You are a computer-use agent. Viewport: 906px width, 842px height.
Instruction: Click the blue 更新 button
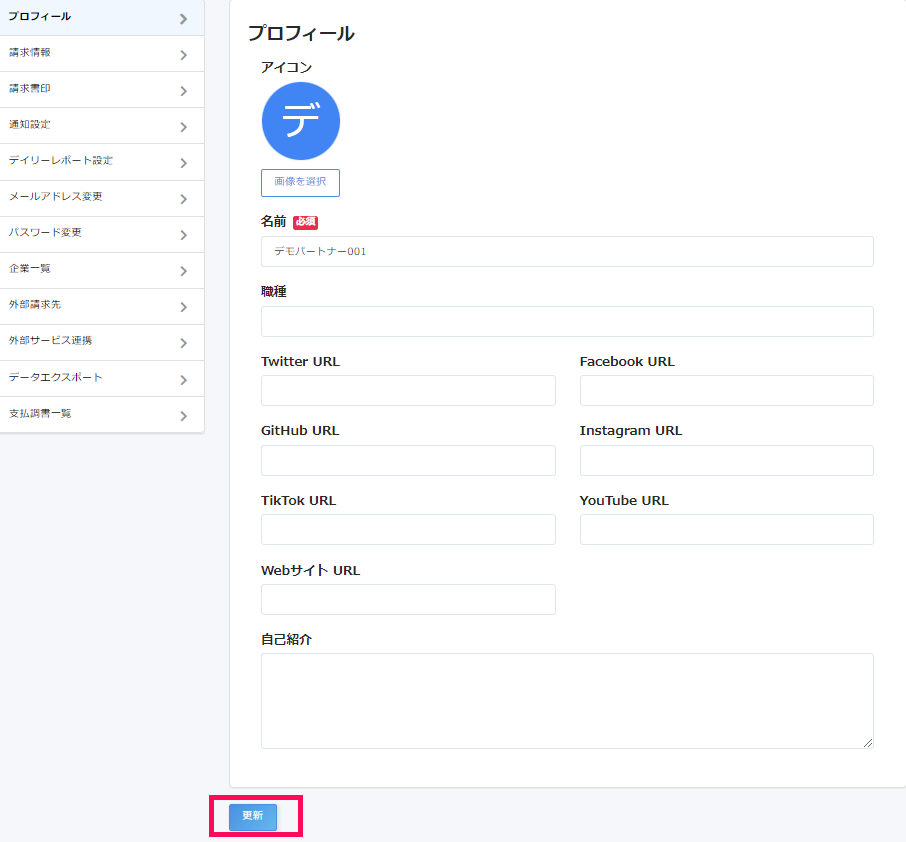pos(253,816)
